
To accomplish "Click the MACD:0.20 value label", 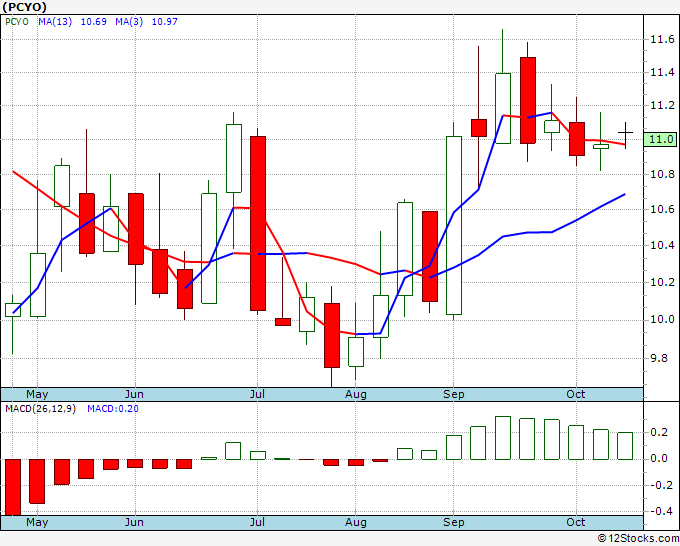I will (x=113, y=409).
